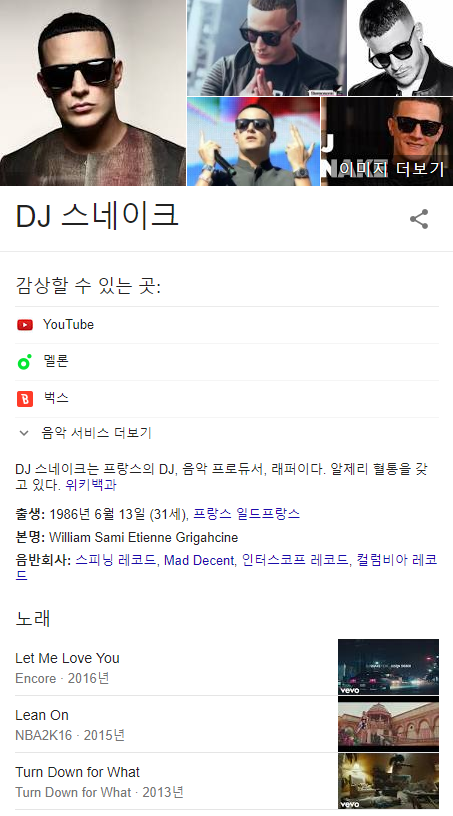
Task: Open the 프랑스 일드프랑스 birthplace link
Action: point(246,514)
